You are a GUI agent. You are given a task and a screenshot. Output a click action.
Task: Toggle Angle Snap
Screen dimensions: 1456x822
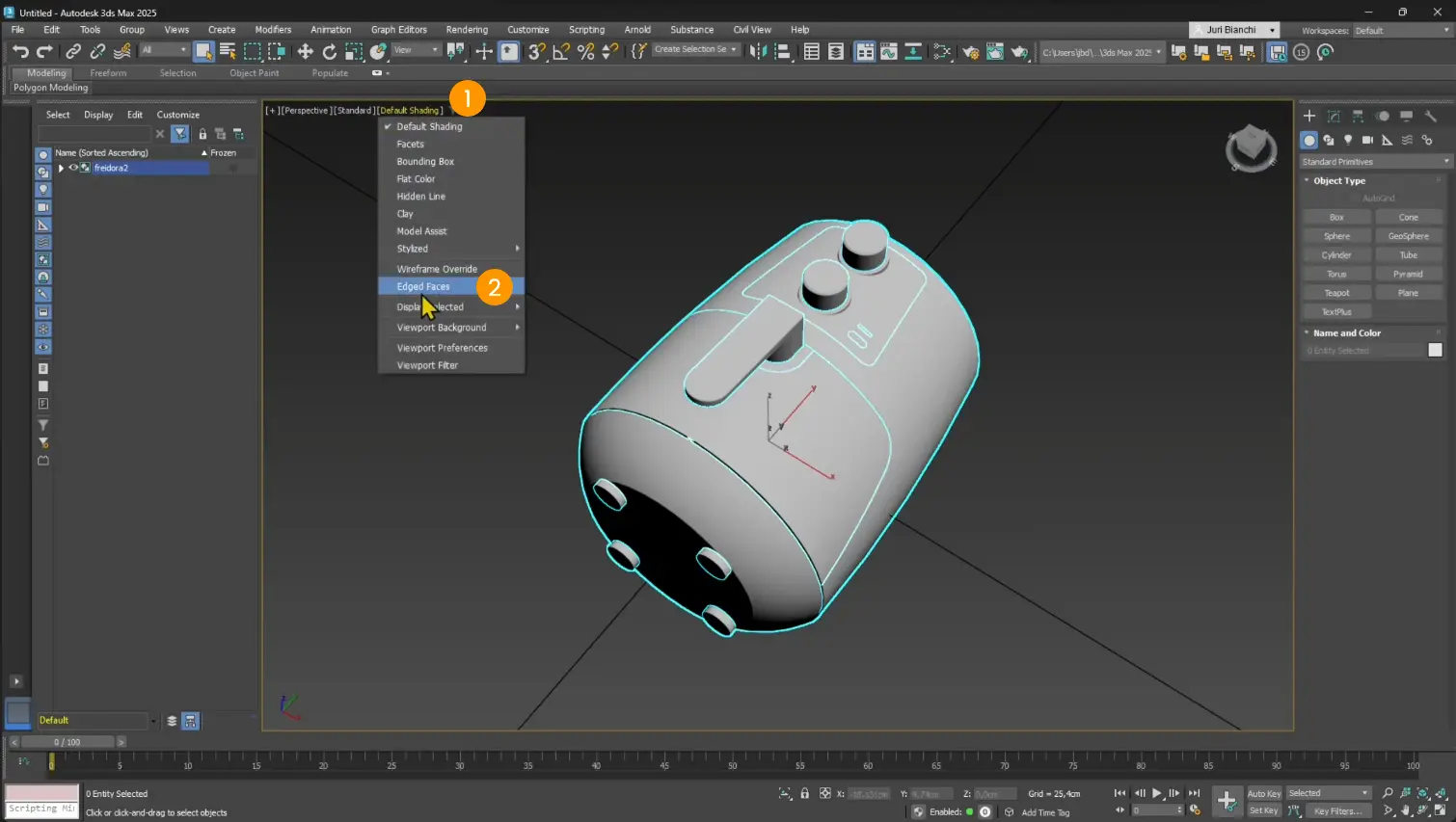pos(561,51)
